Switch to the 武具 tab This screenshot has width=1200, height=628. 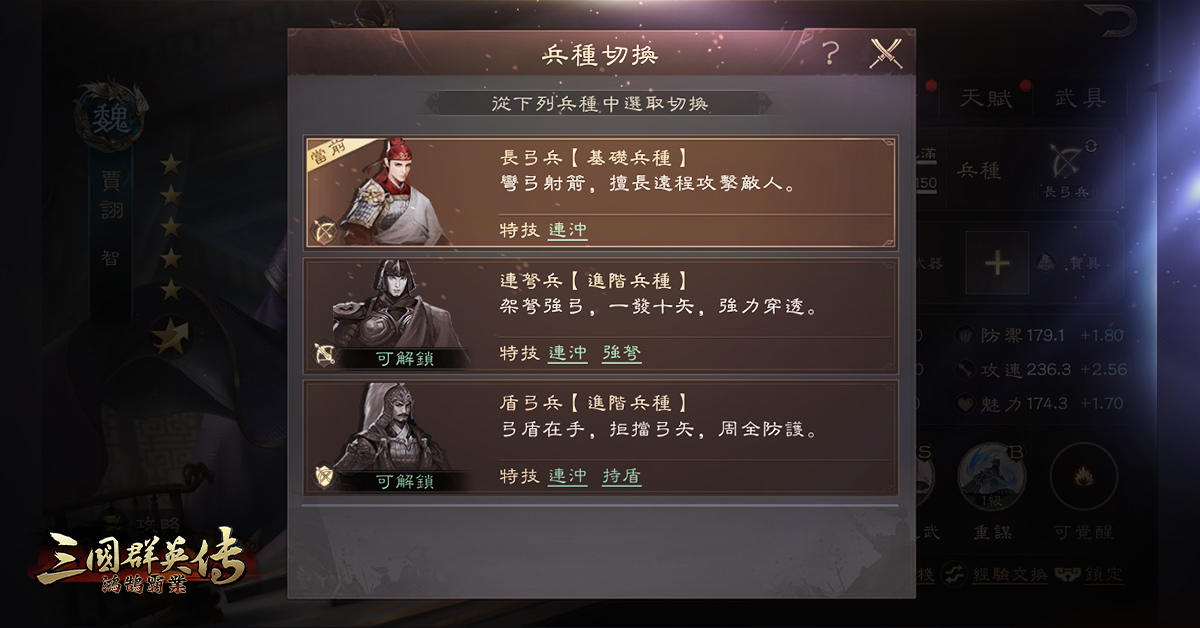tap(1081, 98)
